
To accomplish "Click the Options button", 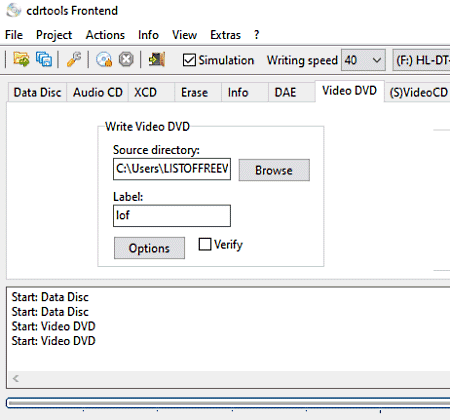I will coord(149,248).
